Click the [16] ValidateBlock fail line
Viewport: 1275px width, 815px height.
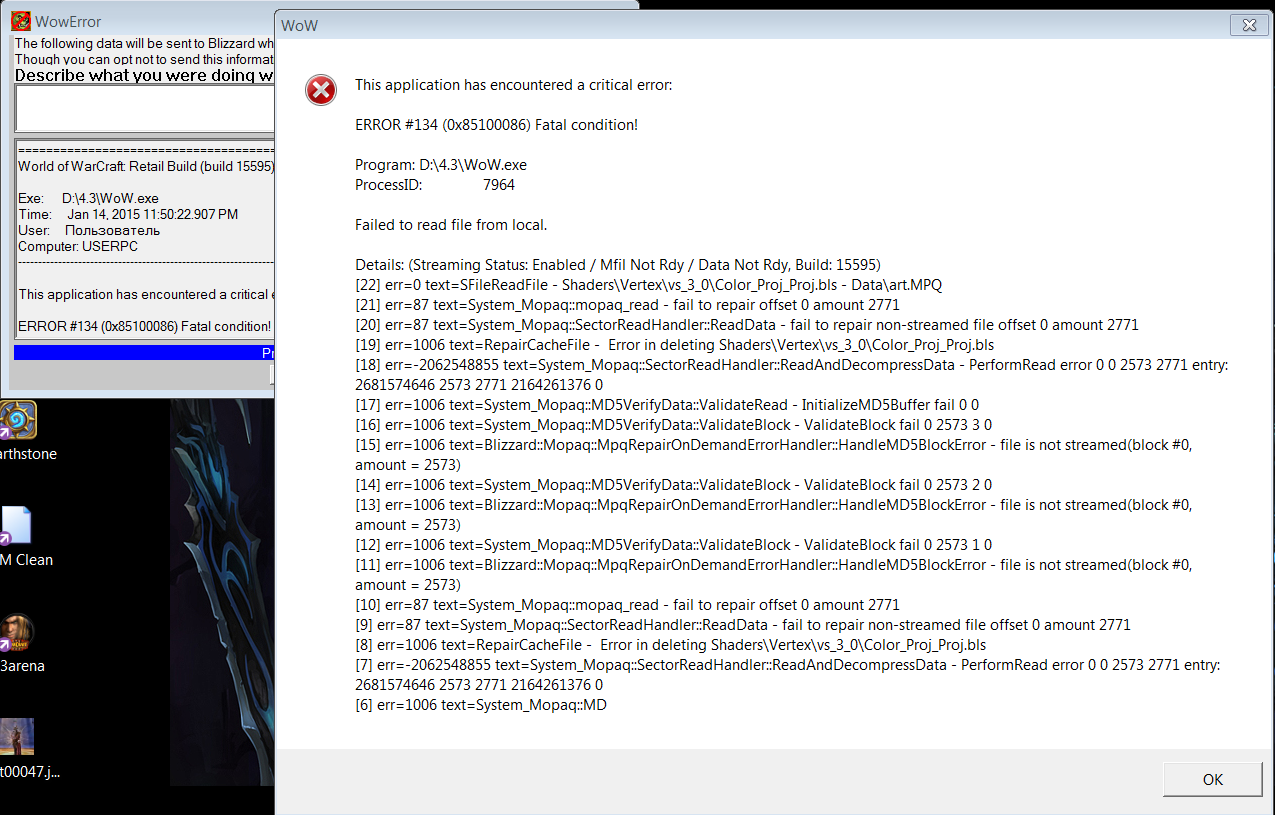tap(674, 425)
